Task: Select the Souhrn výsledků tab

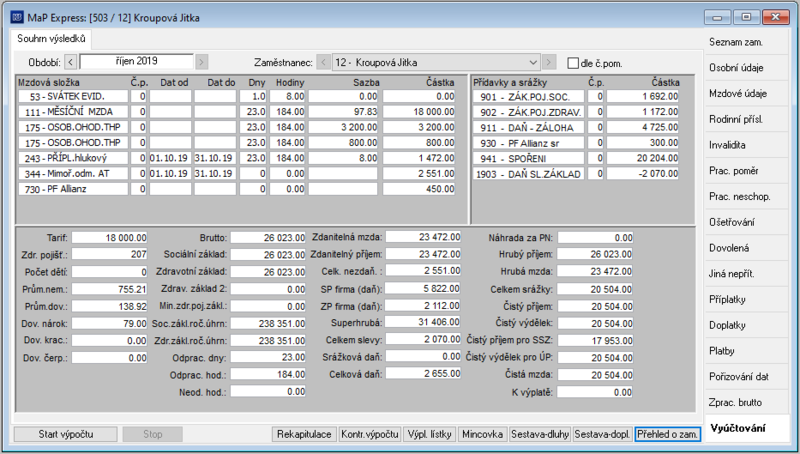Action: pyautogui.click(x=51, y=39)
